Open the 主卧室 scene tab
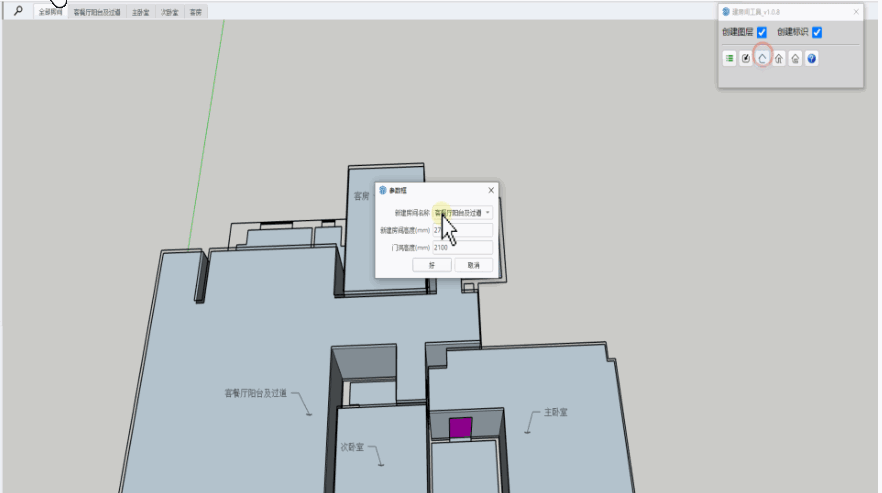The width and height of the screenshot is (882, 493). [140, 13]
